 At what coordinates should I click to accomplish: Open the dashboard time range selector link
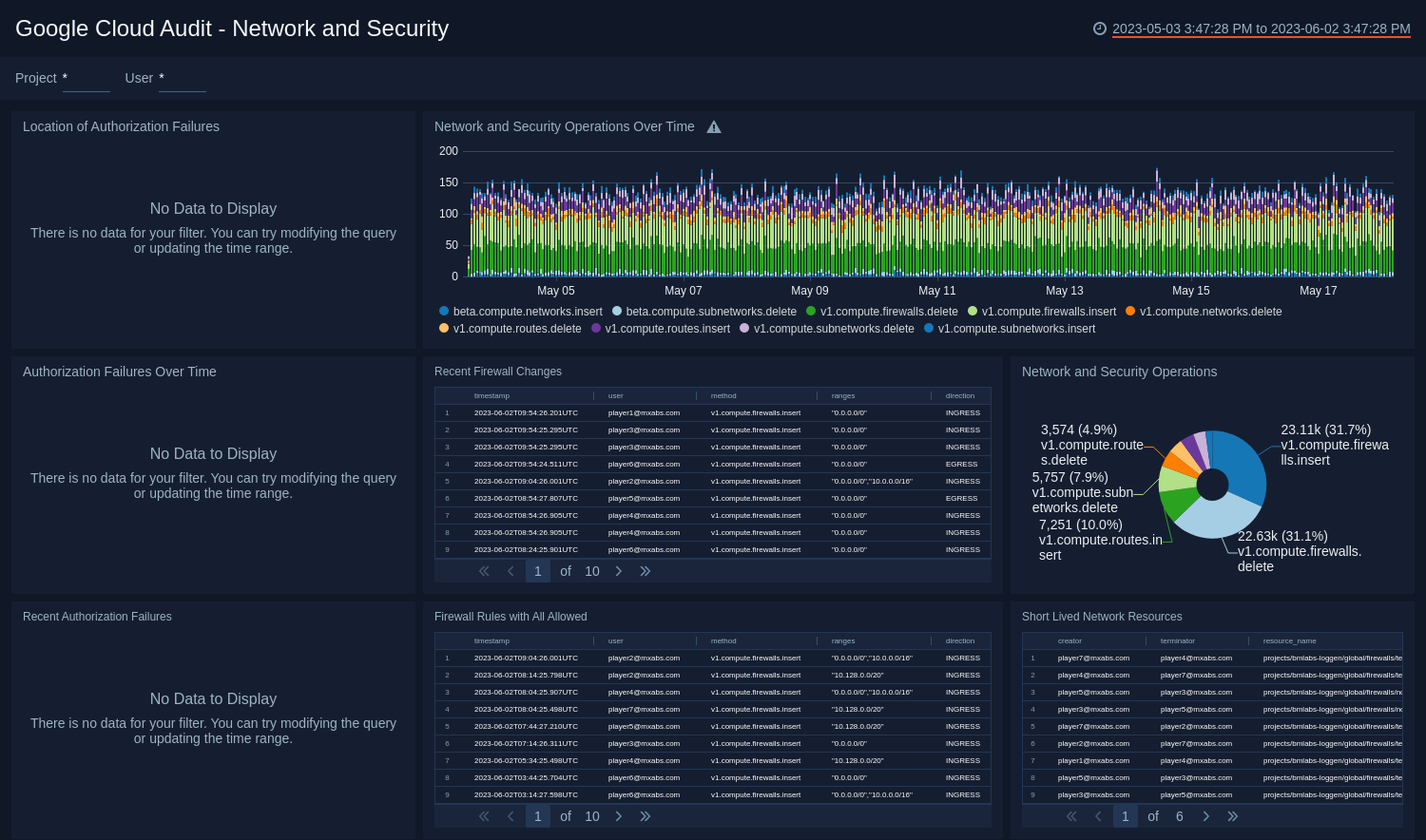tap(1261, 29)
